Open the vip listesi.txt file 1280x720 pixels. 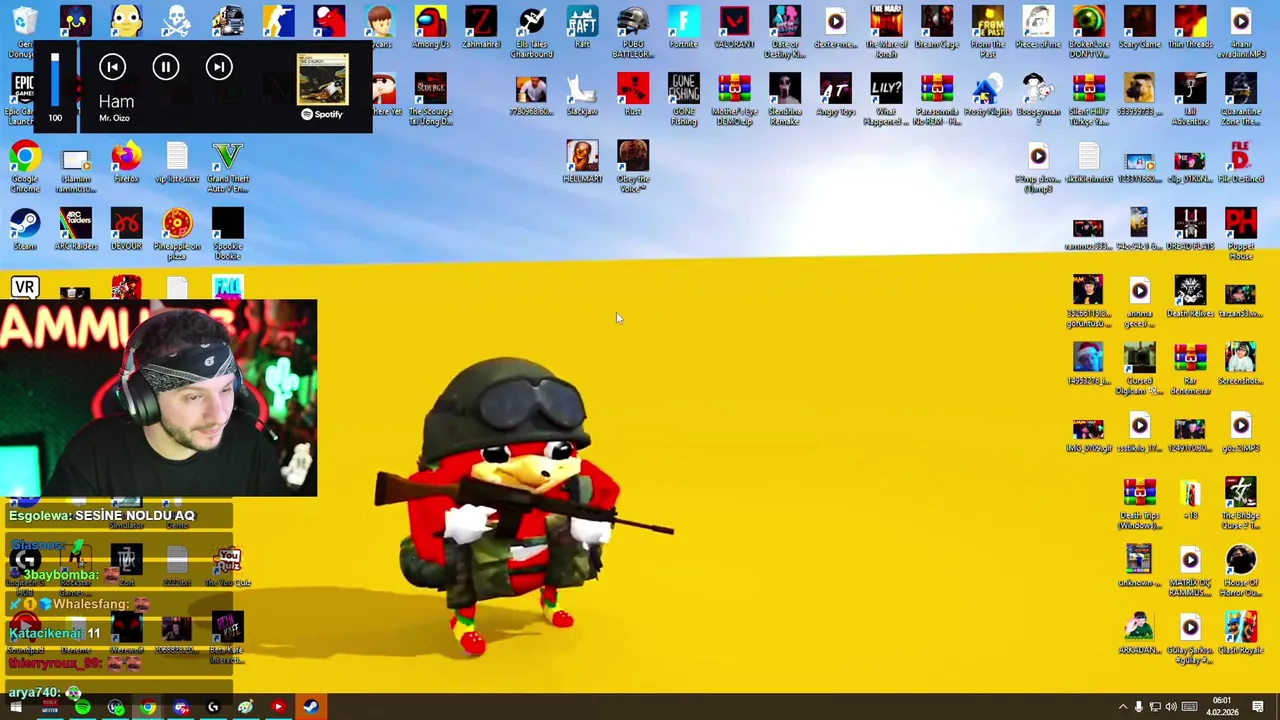[x=177, y=162]
